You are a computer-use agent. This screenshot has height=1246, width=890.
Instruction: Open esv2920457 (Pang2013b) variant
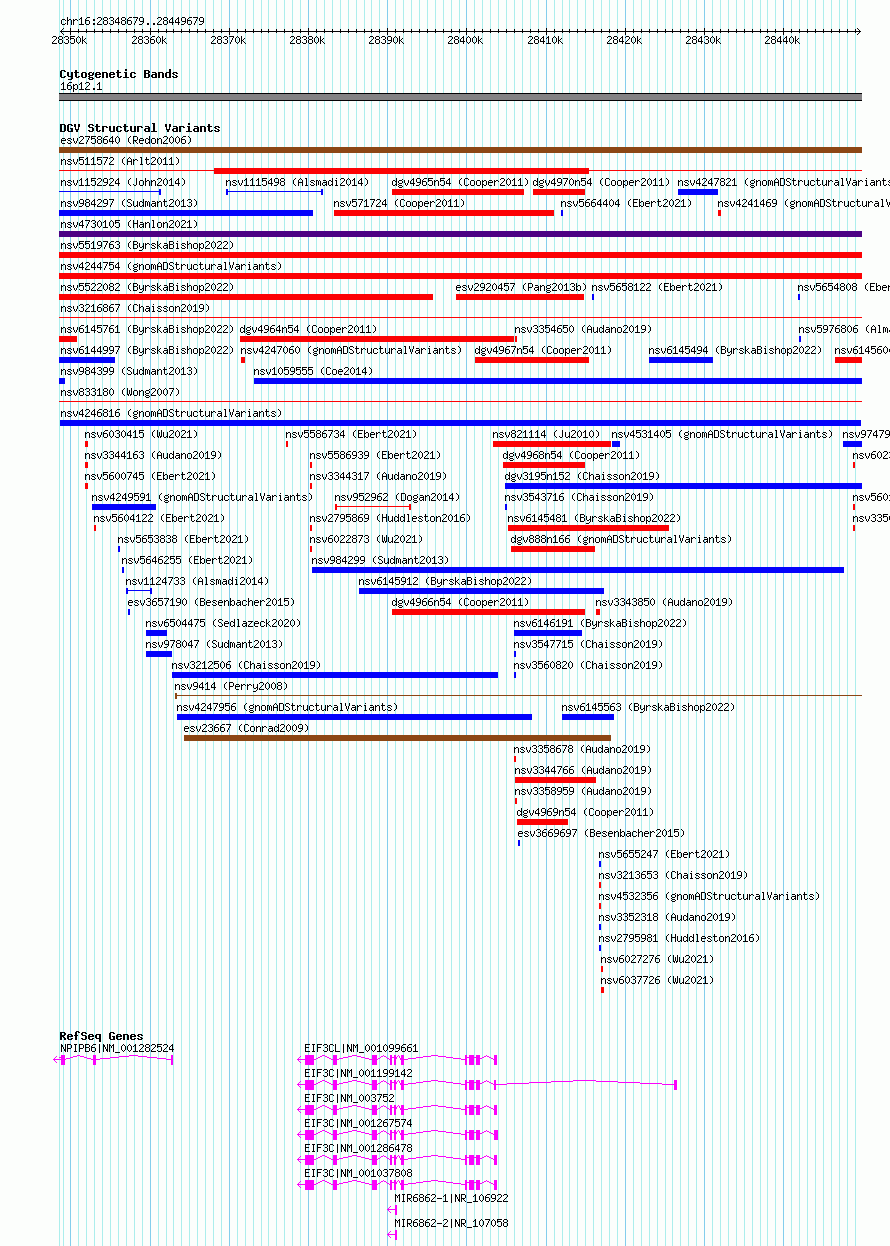click(522, 287)
